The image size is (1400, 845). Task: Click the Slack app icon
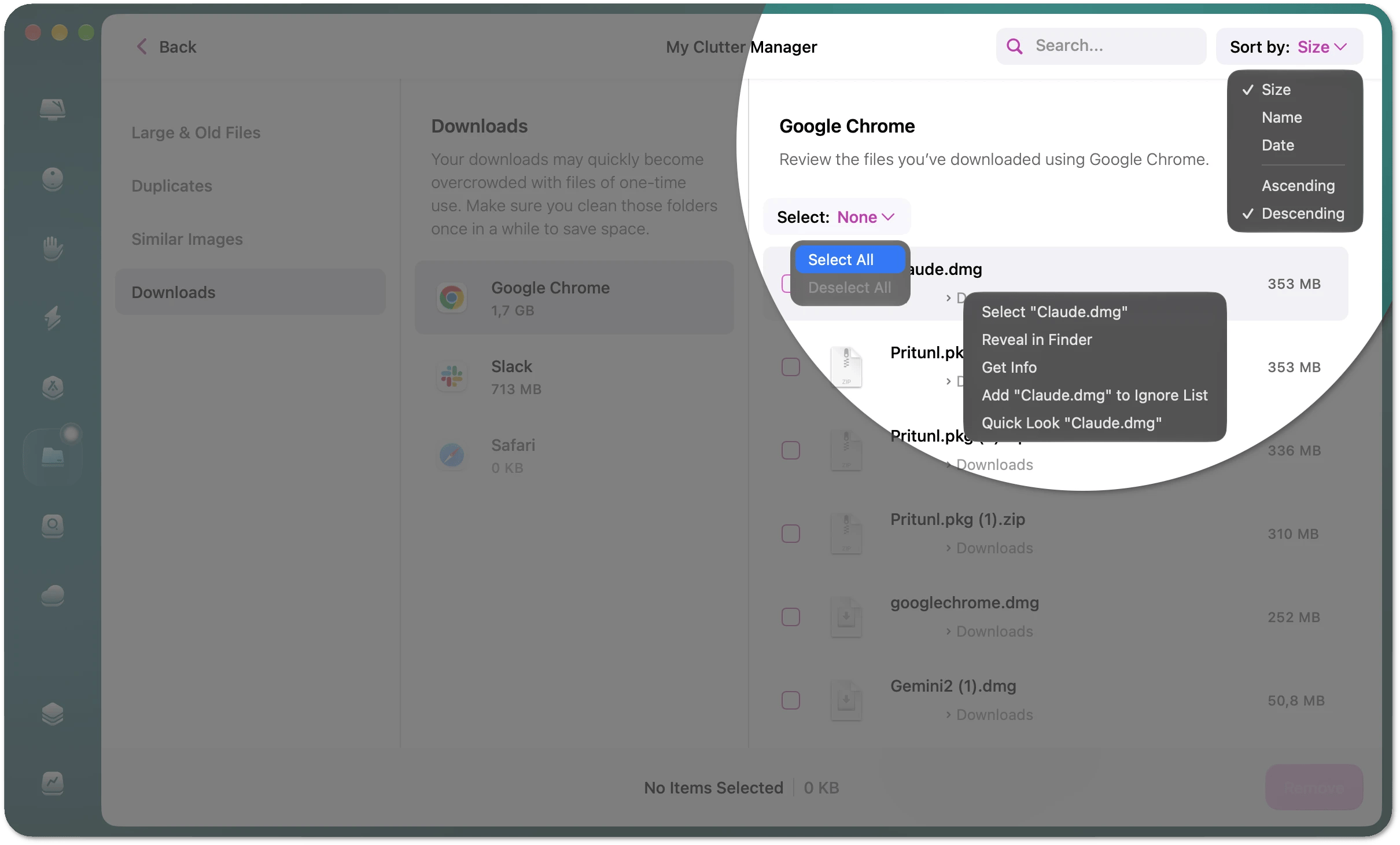pos(452,377)
